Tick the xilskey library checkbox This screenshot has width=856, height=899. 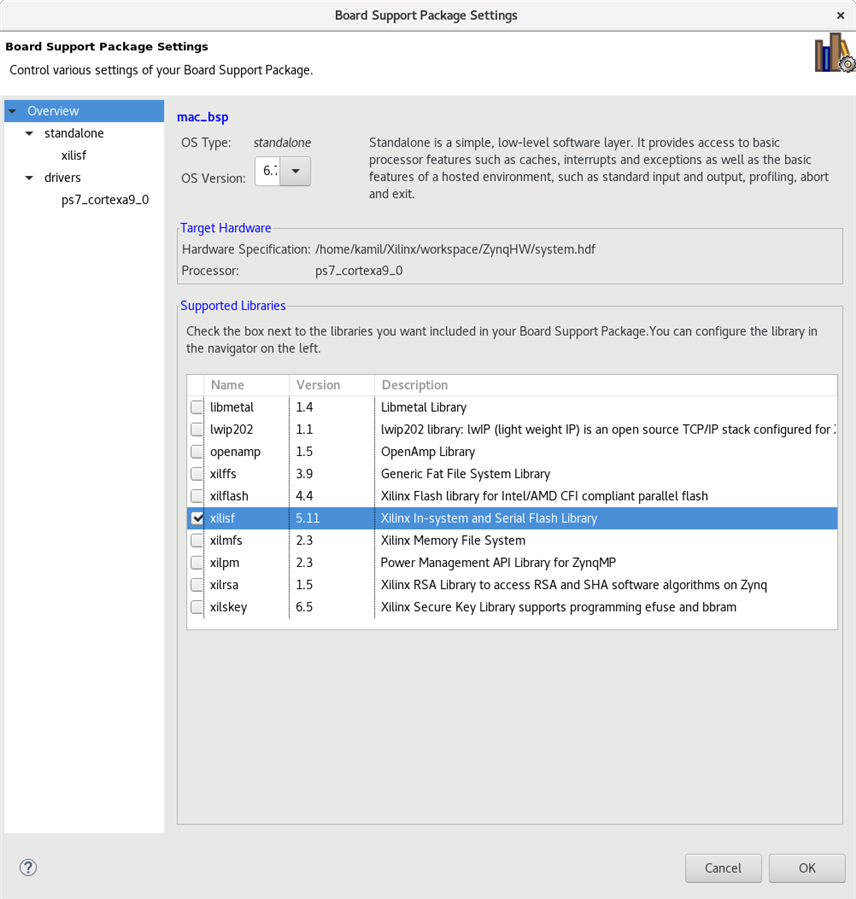[x=197, y=607]
